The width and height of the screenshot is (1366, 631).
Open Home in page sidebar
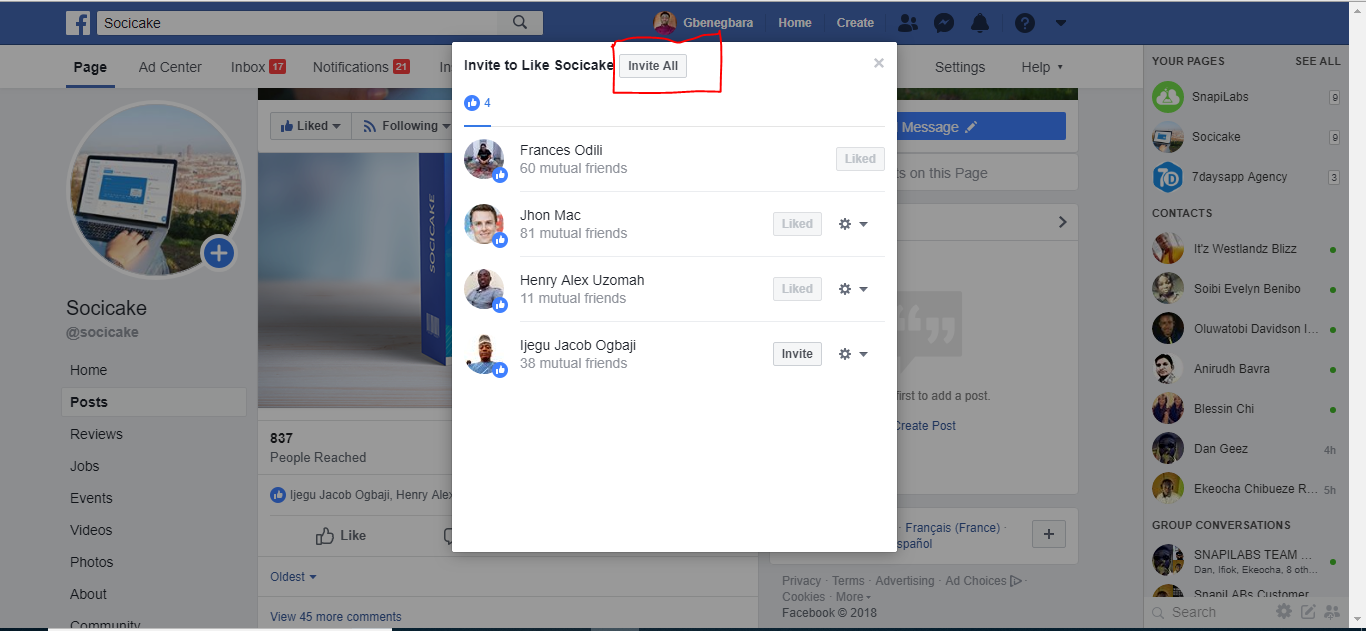[x=88, y=370]
